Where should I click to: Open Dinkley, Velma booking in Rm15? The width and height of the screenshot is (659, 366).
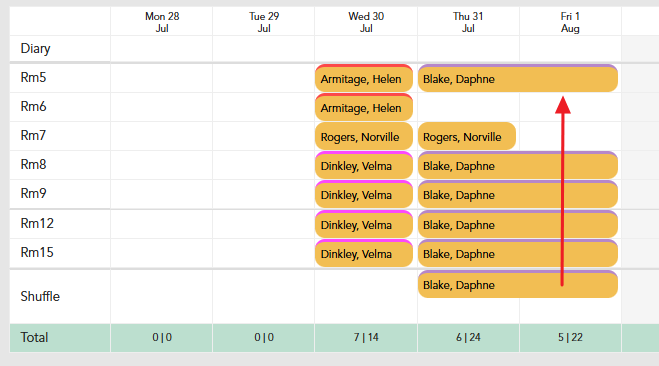pos(364,253)
